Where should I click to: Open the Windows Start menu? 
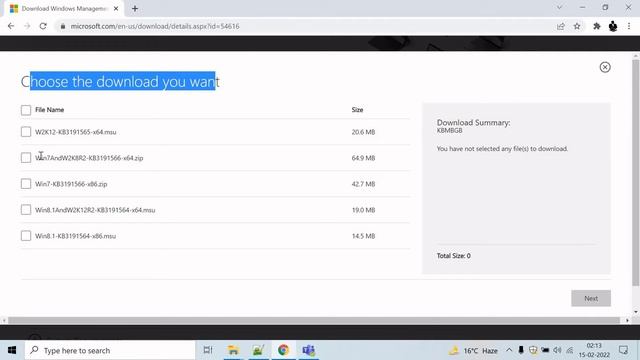[x=12, y=350]
